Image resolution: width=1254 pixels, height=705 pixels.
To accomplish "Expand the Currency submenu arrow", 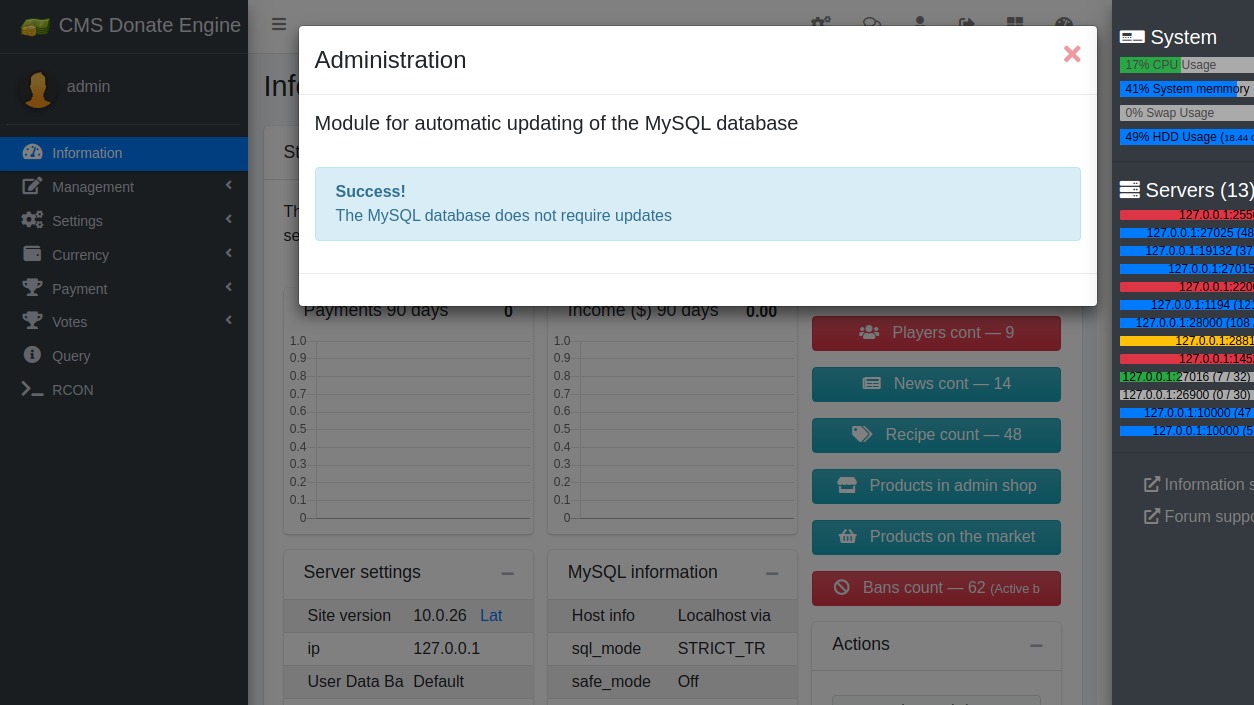I will (229, 254).
